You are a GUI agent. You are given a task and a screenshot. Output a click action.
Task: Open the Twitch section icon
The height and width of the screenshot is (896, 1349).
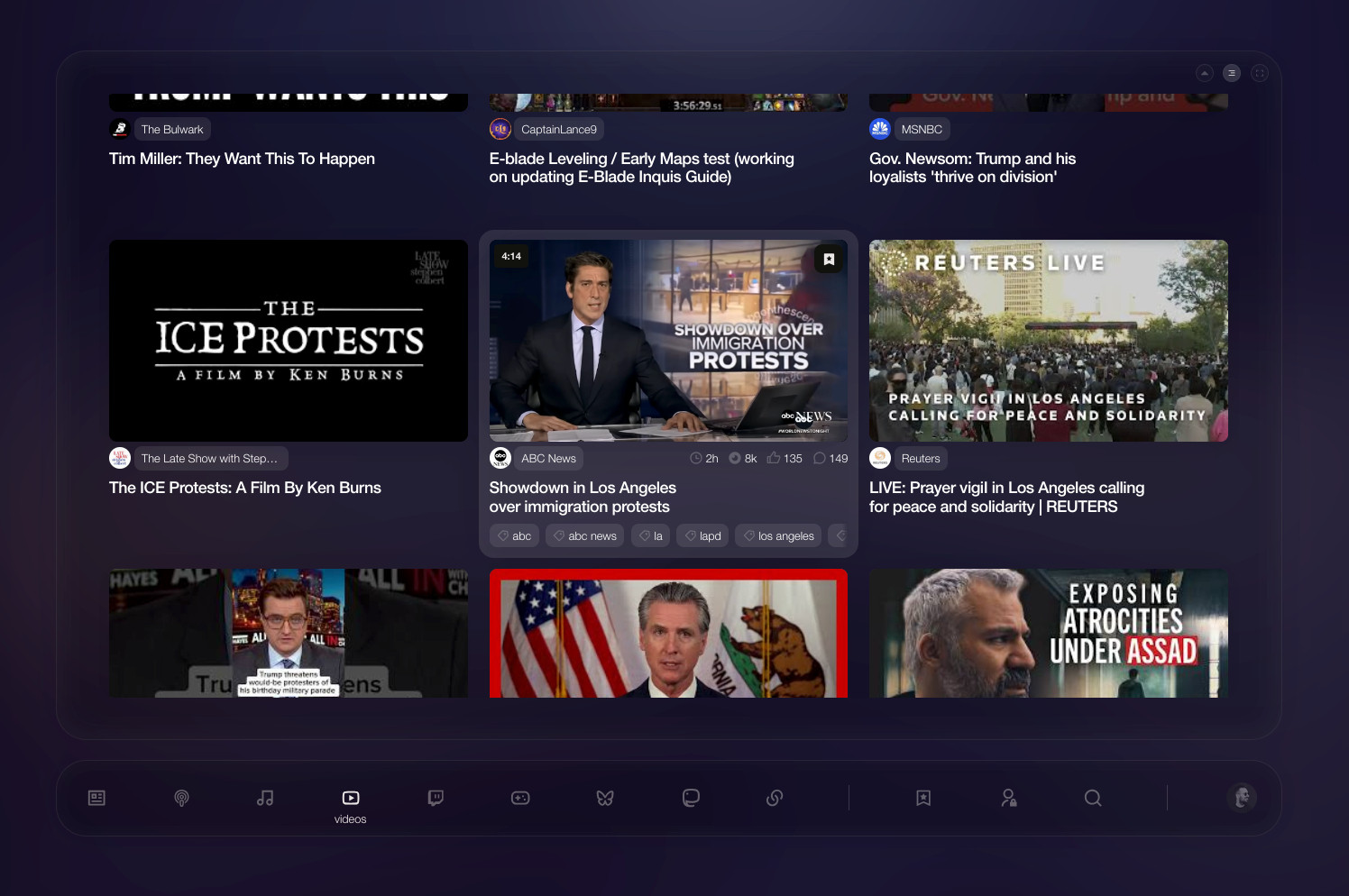pos(436,798)
